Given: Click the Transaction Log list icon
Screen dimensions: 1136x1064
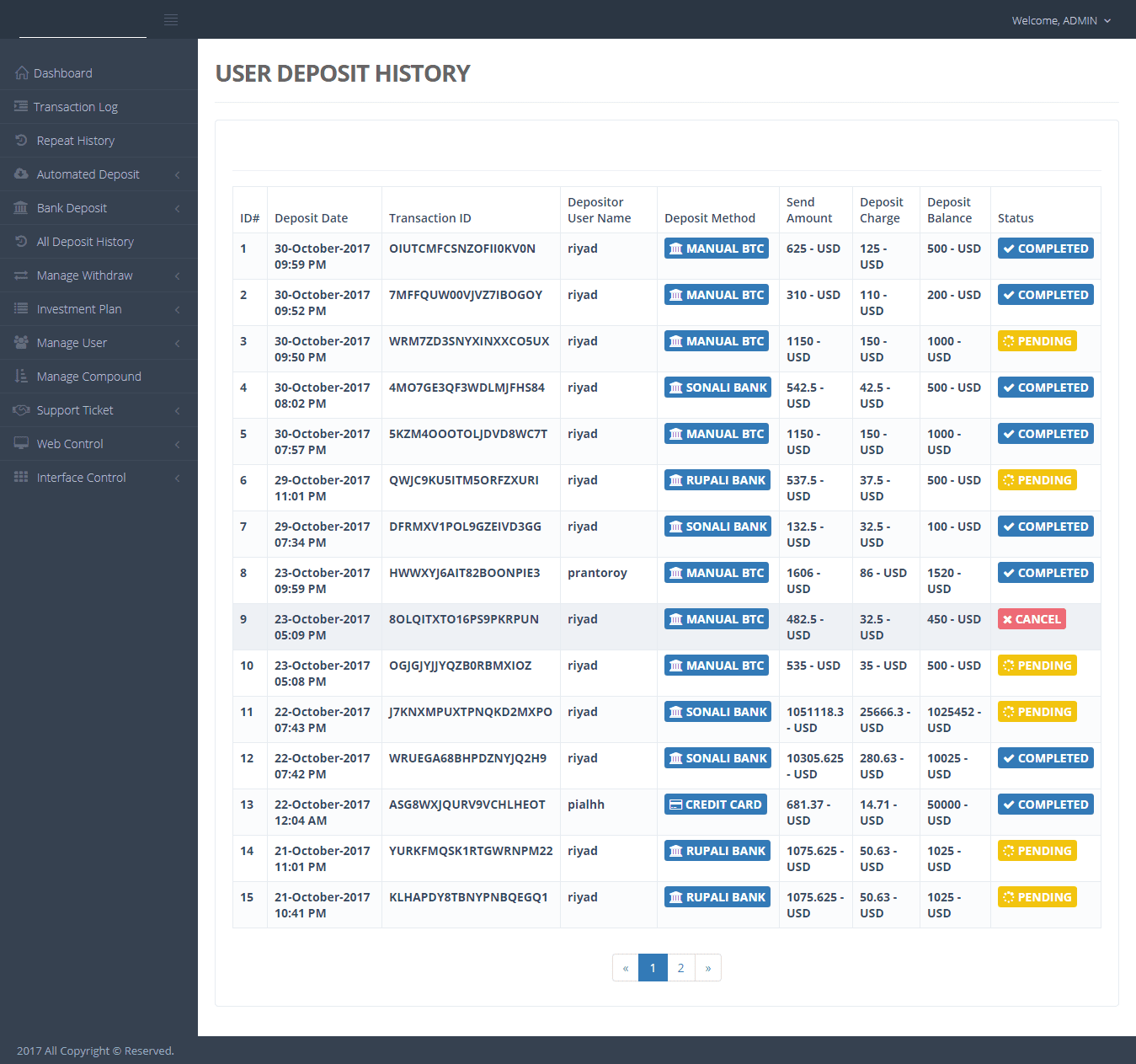Looking at the screenshot, I should pos(21,107).
